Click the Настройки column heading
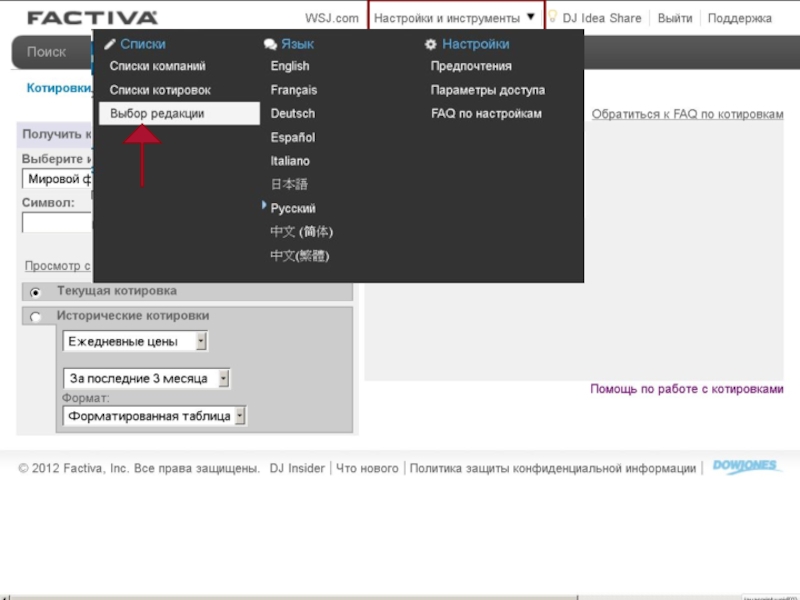 (x=476, y=44)
